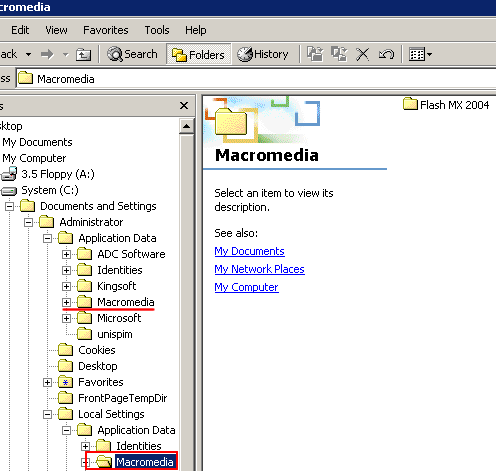Open the Favorites menu

pos(106,30)
